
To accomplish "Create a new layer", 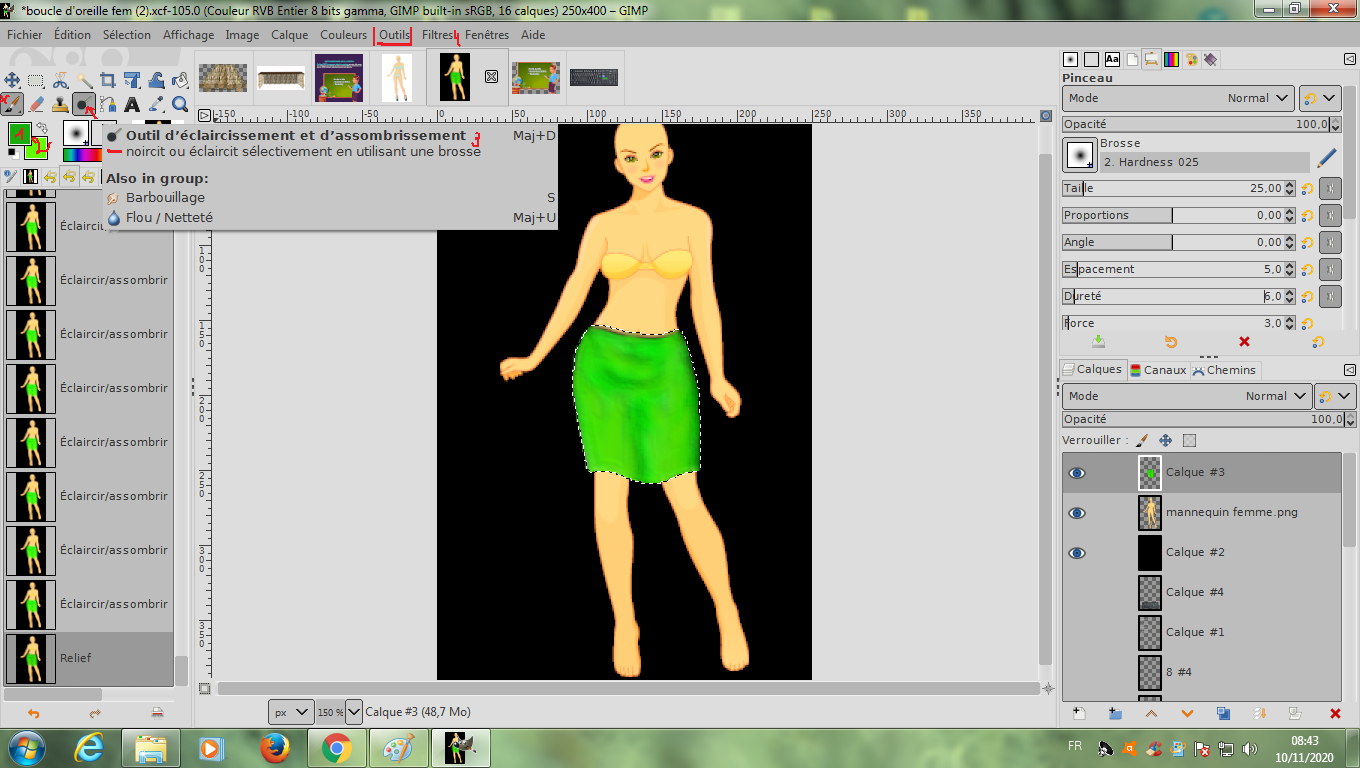I will click(1079, 713).
